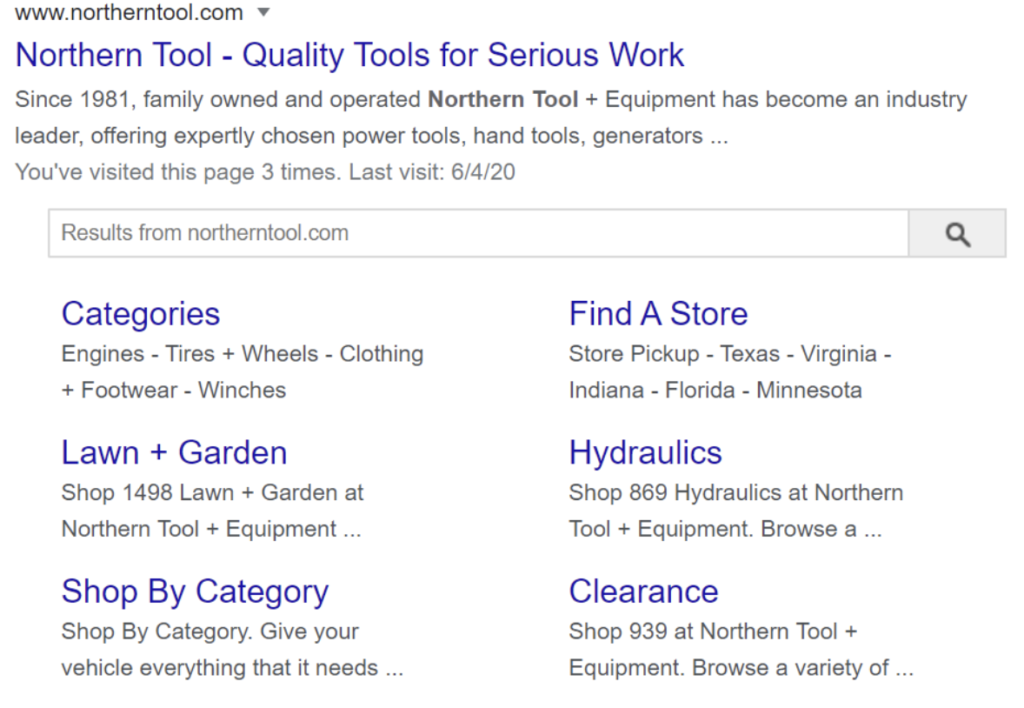Open the Lawn + Garden sitelink
Viewport: 1024px width, 708px height.
click(174, 453)
